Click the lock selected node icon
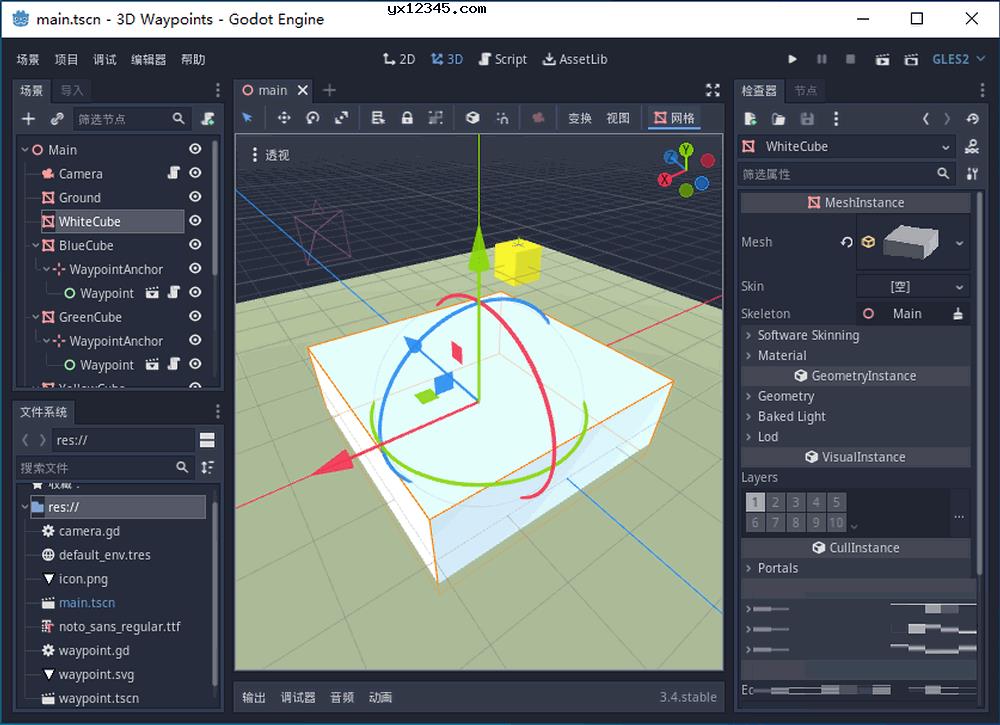 point(407,118)
